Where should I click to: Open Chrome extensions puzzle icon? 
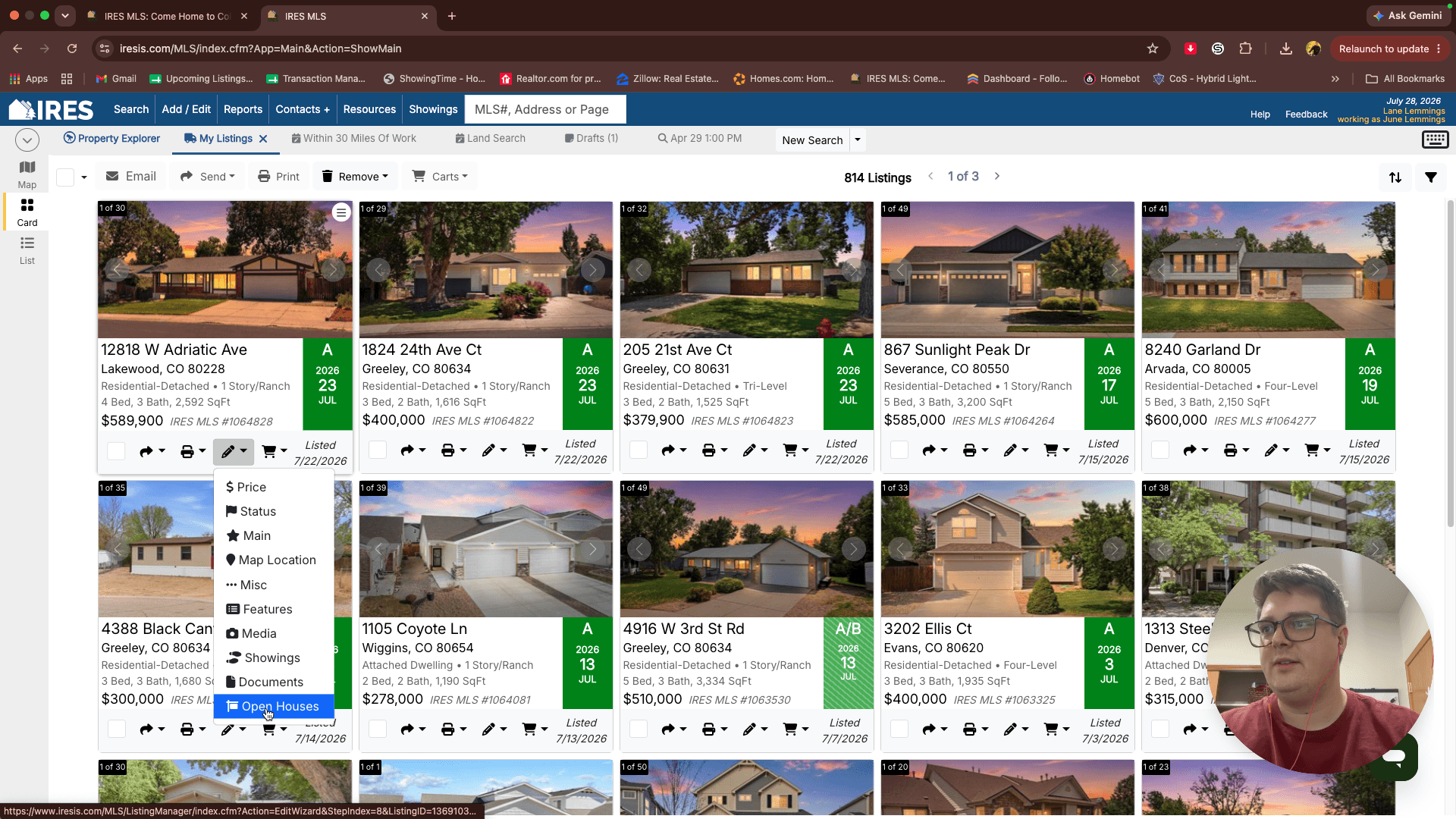click(x=1245, y=49)
